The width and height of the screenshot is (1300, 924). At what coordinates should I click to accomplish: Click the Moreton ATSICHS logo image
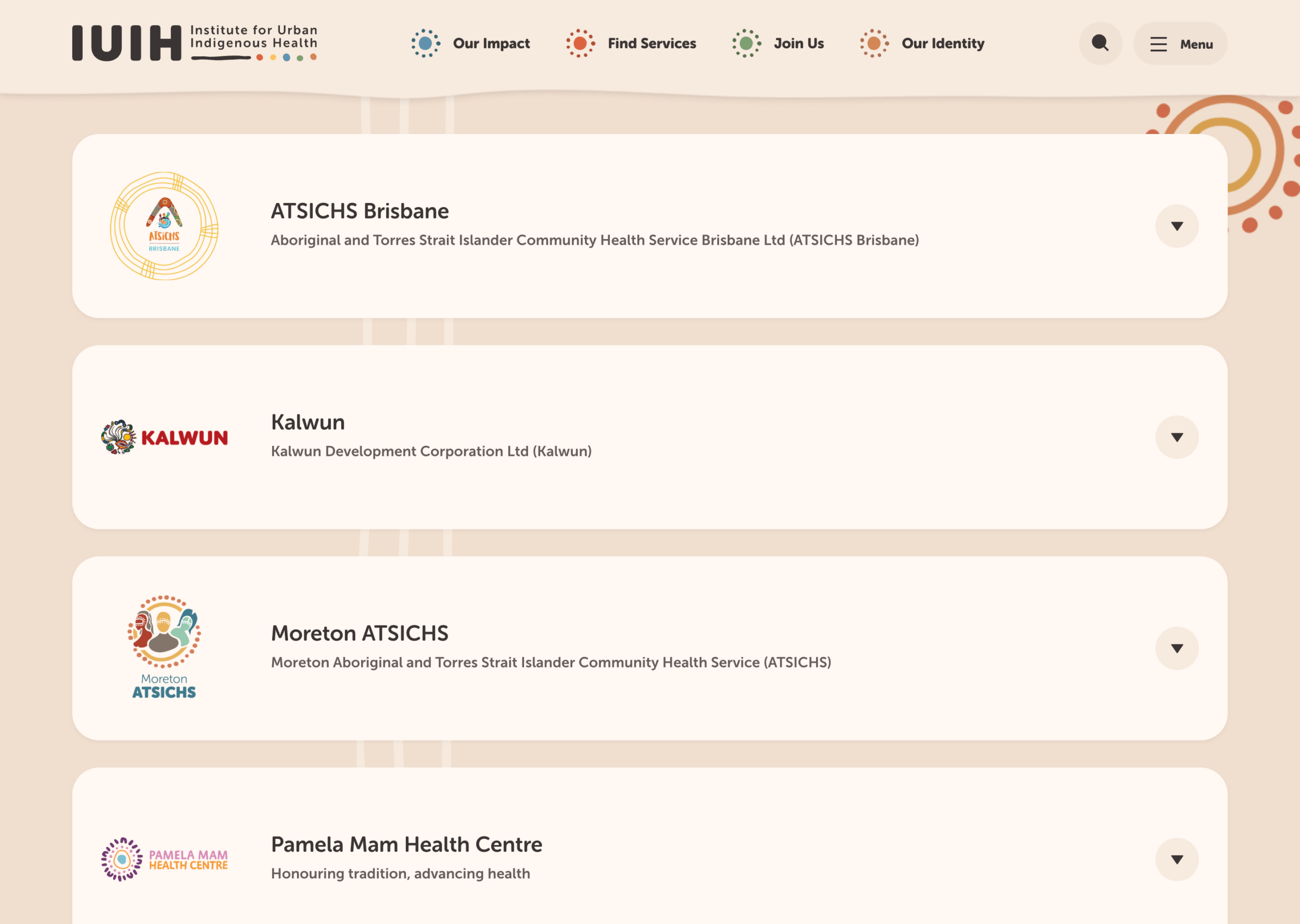165,647
